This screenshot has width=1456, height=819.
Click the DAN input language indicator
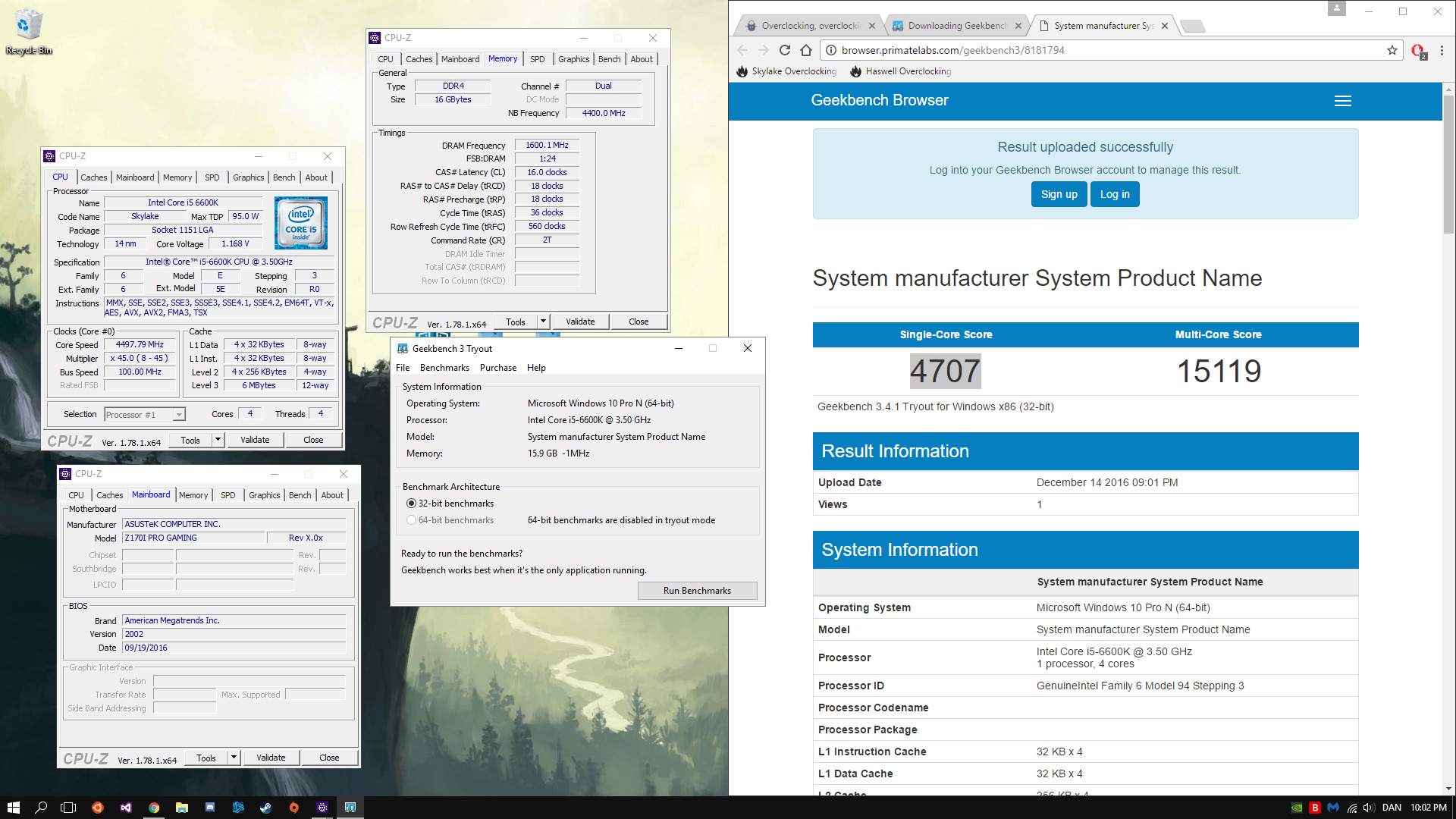point(1392,808)
